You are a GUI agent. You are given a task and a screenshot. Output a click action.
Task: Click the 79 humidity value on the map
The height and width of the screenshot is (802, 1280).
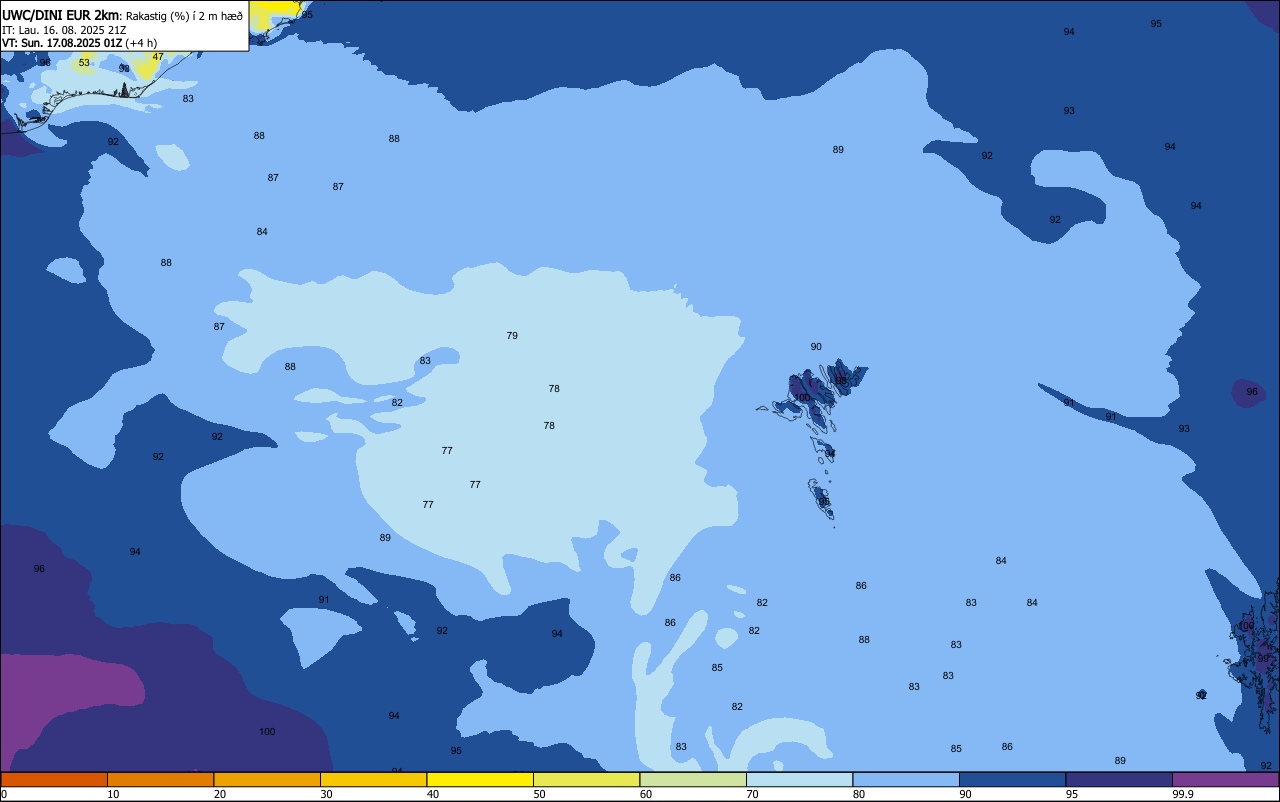(x=512, y=336)
